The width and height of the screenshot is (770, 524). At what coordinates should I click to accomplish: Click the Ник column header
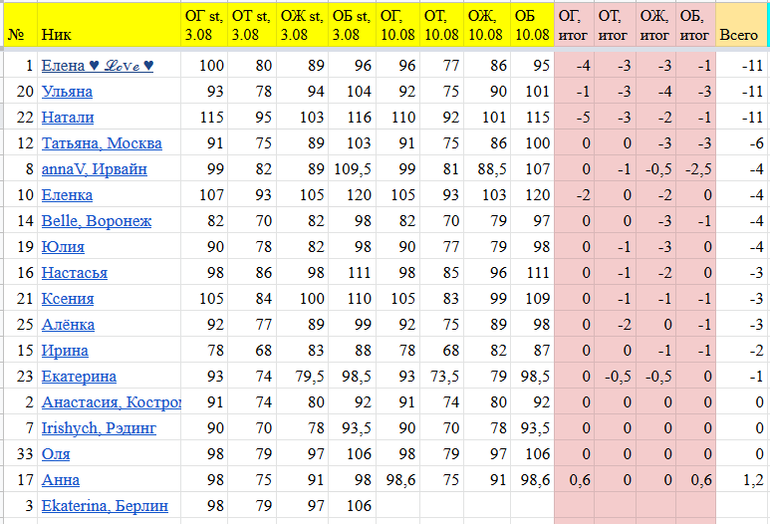56,35
